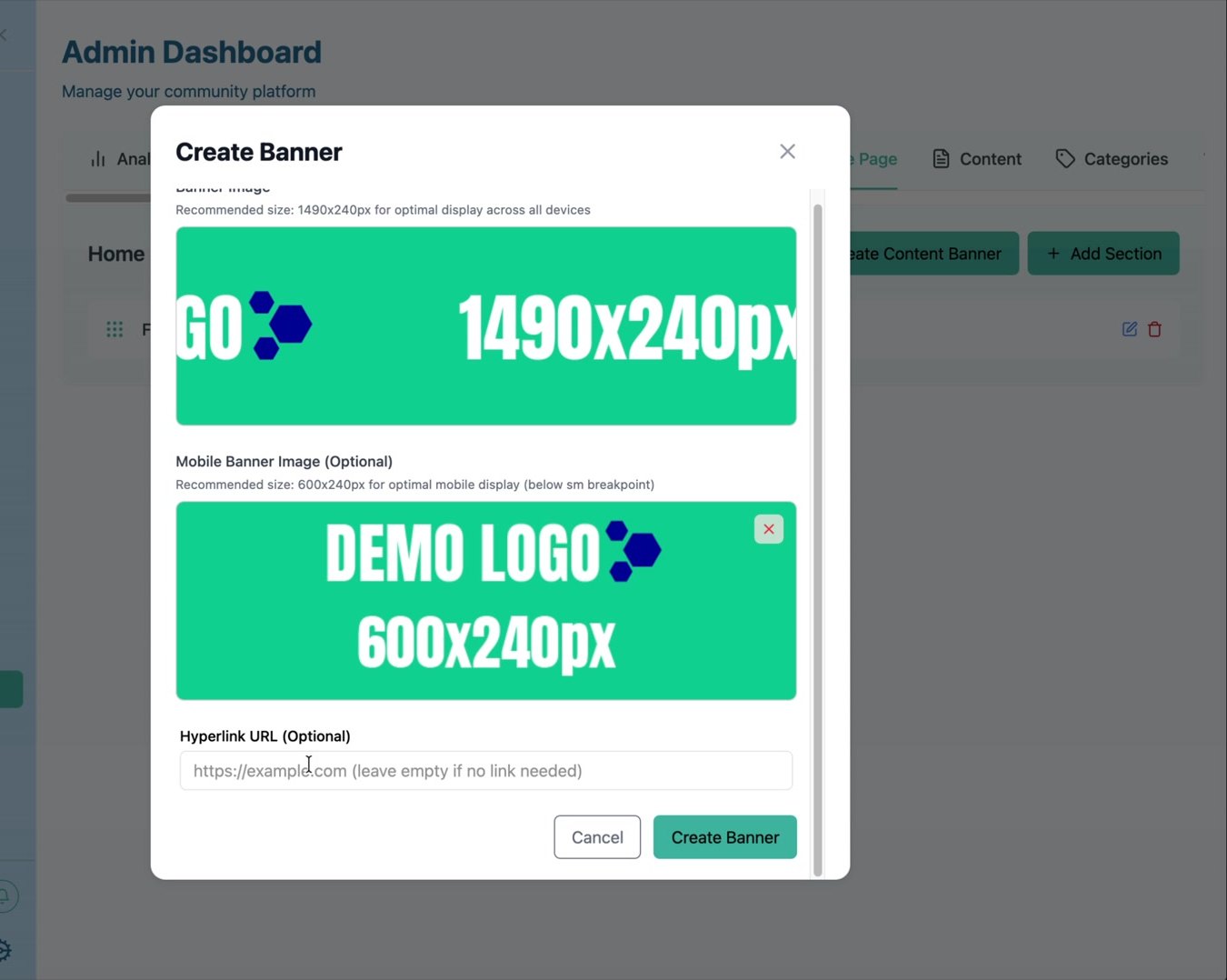Close the Create Banner dialog
Viewport: 1227px width, 980px height.
787,152
